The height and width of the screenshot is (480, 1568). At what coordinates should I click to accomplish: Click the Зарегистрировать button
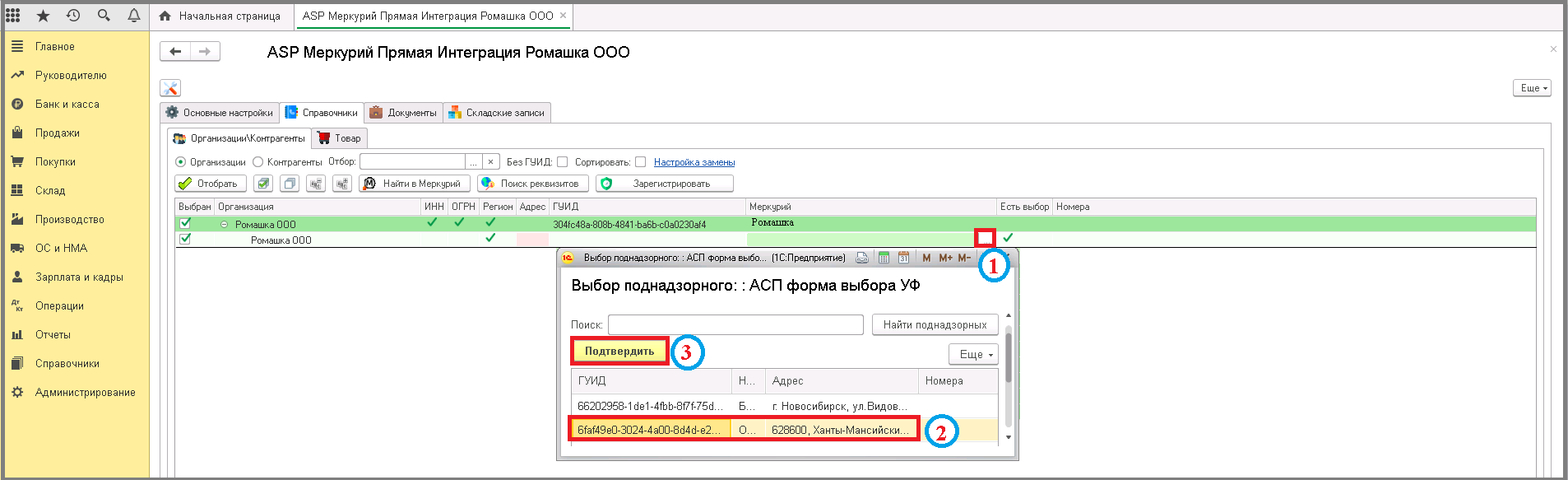pyautogui.click(x=665, y=184)
